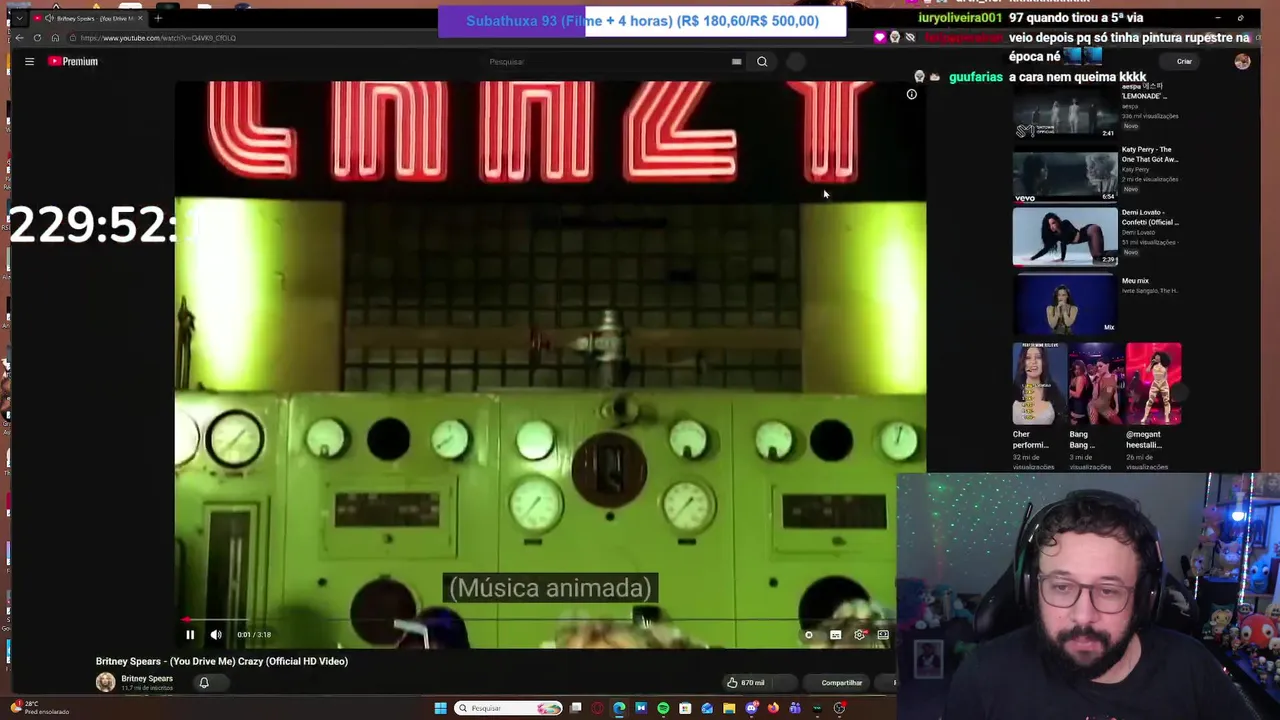Open the Katy Perry The One That Got Away thumbnail
The image size is (1280, 720).
[x=1065, y=174]
